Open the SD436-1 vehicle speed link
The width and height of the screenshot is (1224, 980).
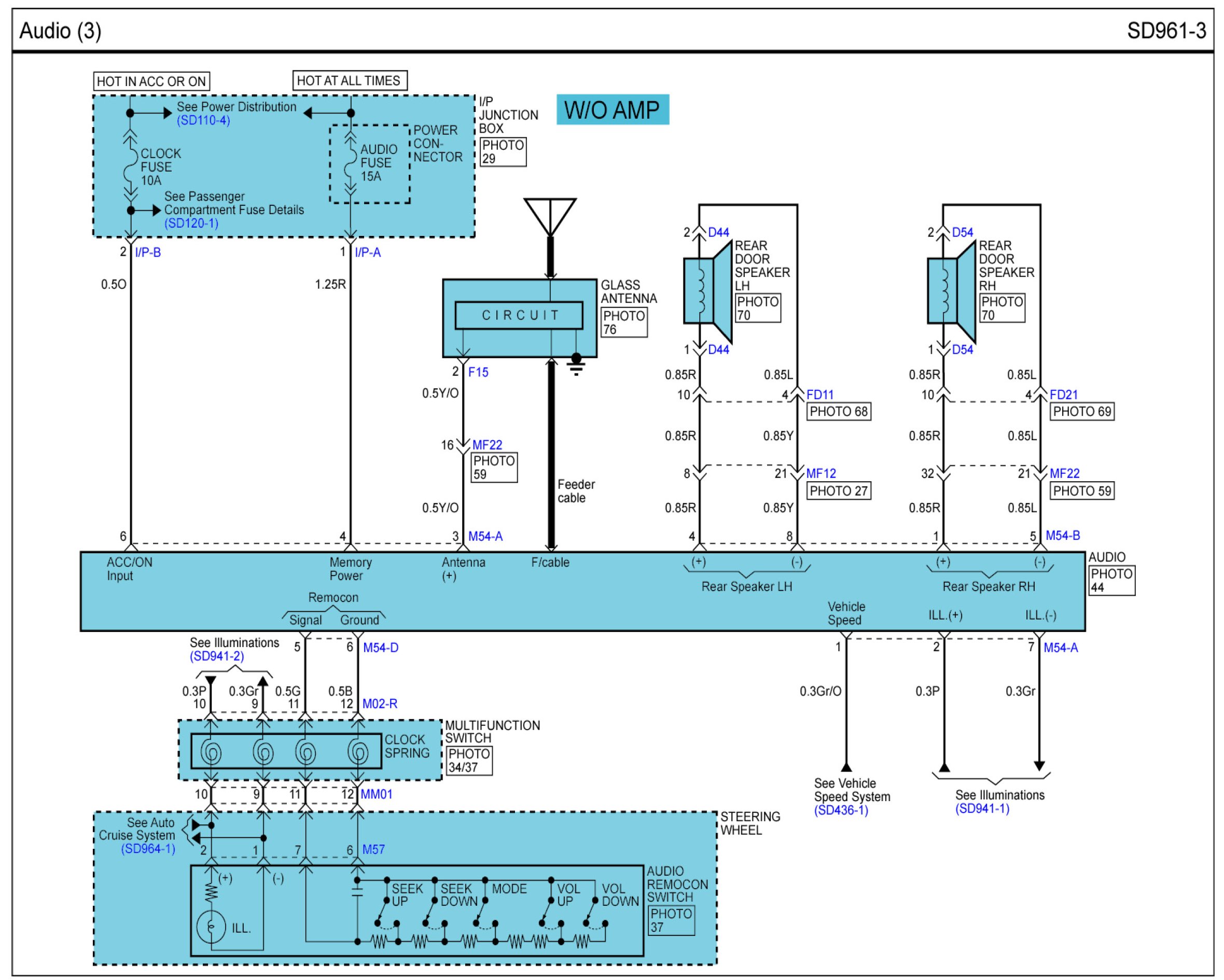(x=841, y=810)
